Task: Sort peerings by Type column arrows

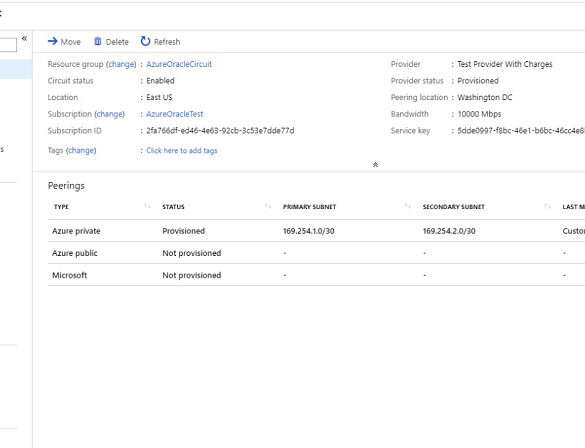Action: tap(147, 206)
